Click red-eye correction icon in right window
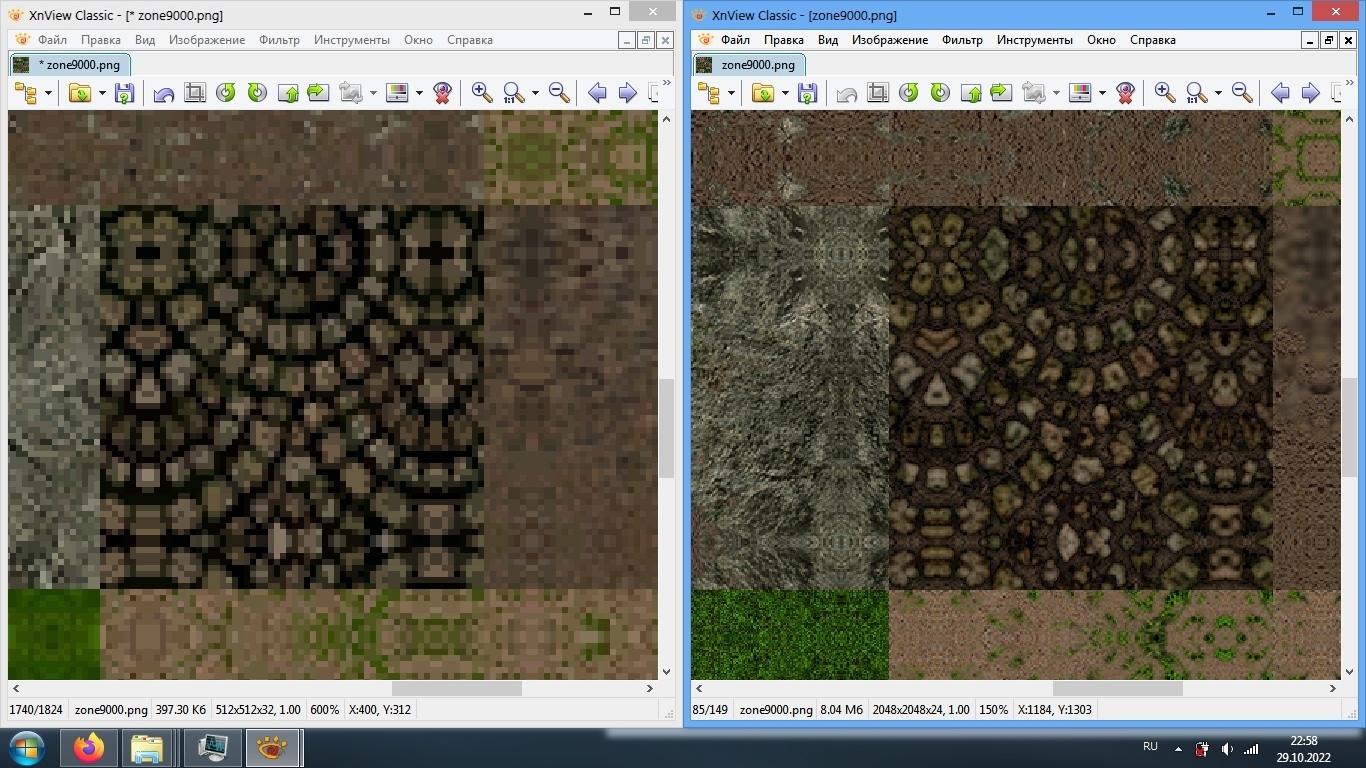 (x=1126, y=93)
